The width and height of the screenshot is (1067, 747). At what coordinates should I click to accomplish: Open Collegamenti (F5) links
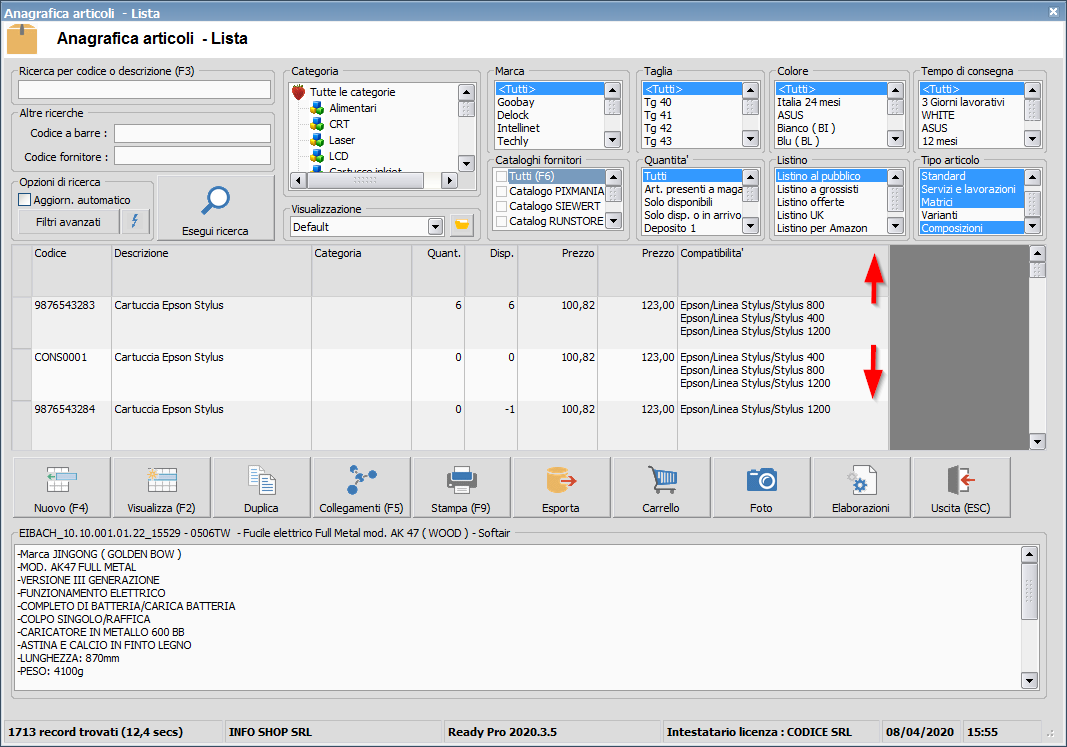point(361,487)
